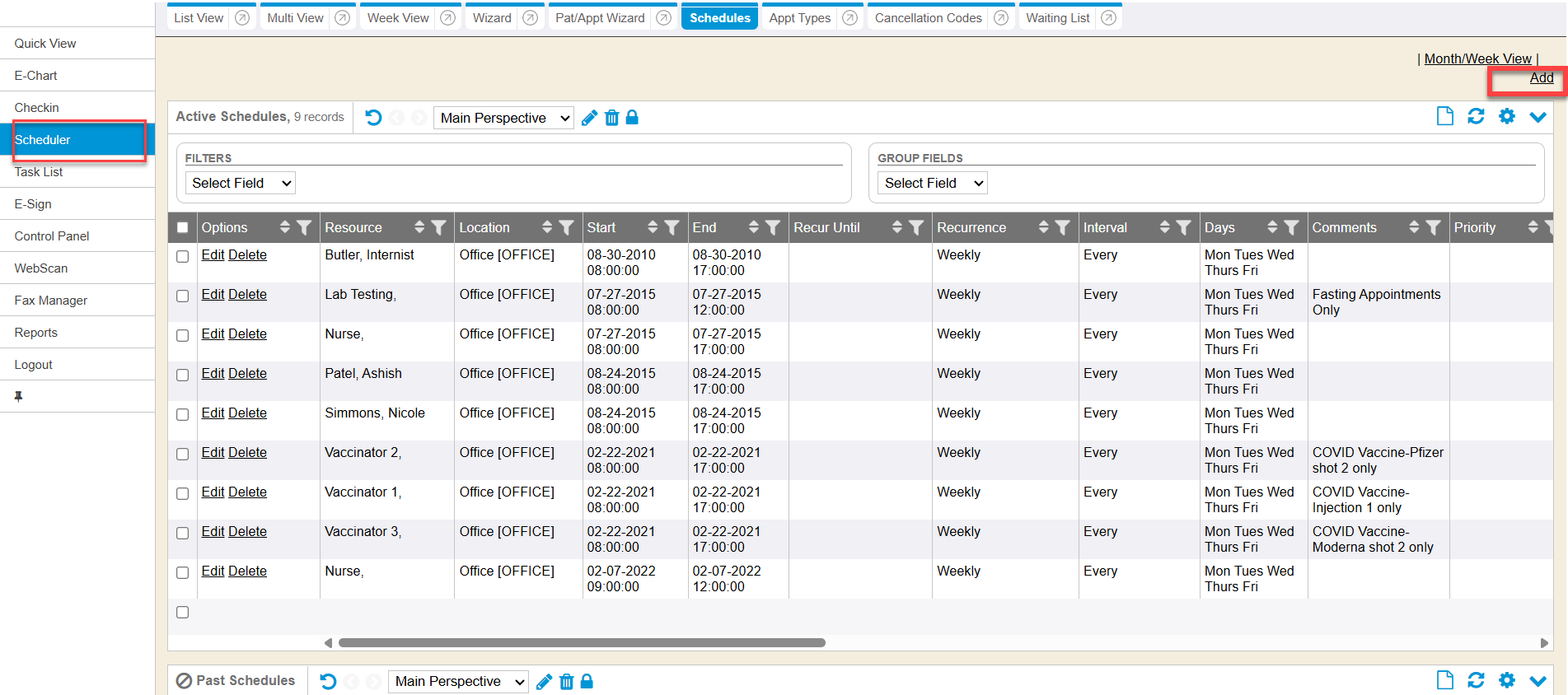Open the Main Perspective dropdown in Active Schedules

tap(504, 118)
